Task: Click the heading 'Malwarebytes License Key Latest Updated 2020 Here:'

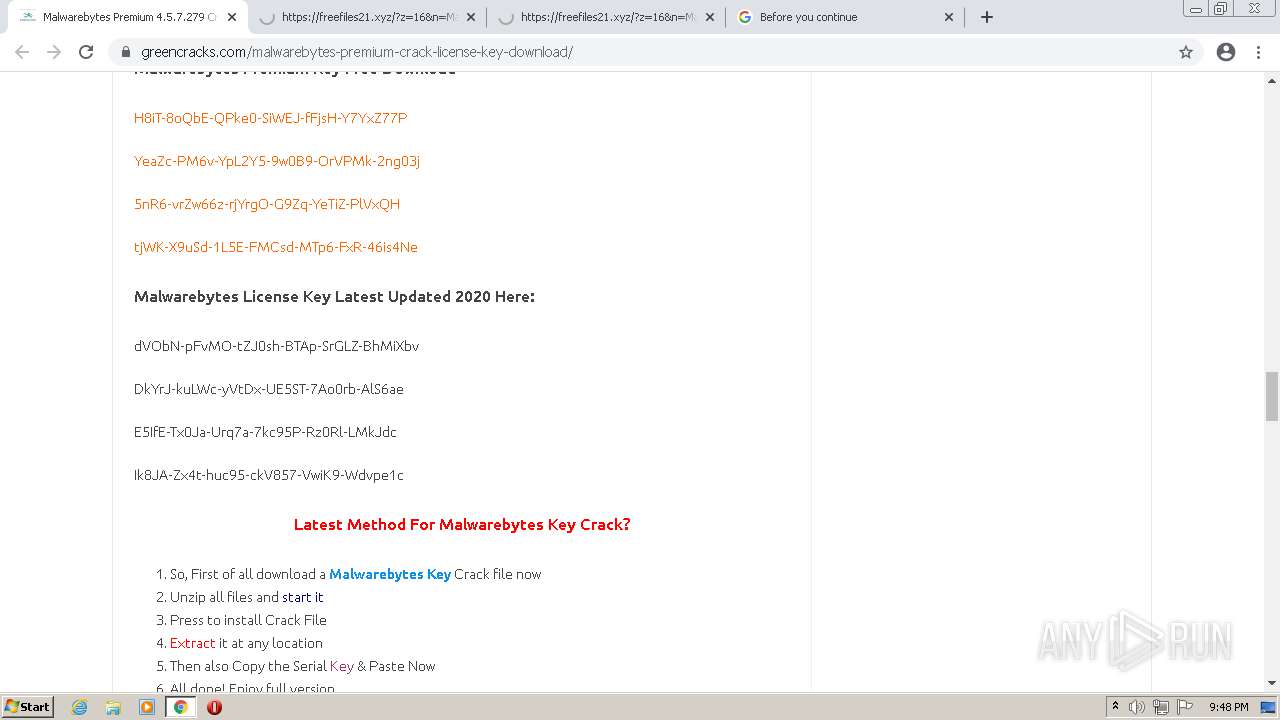Action: [x=334, y=296]
